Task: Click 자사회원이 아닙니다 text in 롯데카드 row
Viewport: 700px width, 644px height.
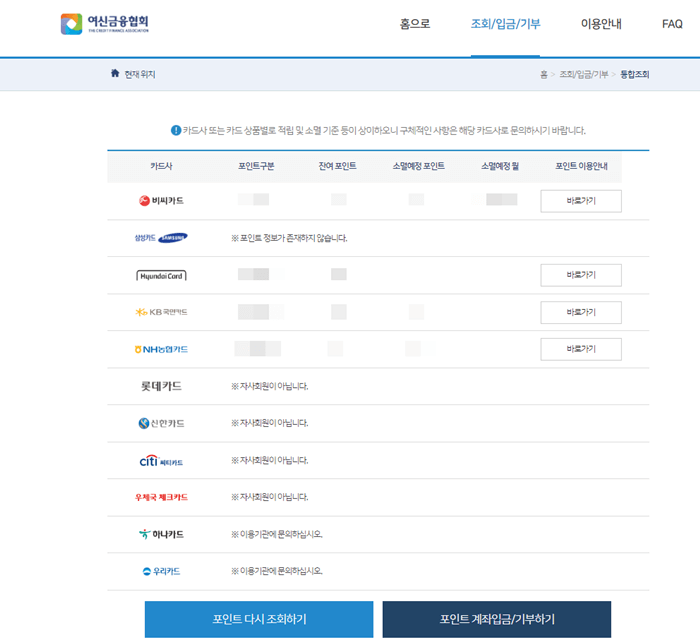Action: click(x=270, y=386)
